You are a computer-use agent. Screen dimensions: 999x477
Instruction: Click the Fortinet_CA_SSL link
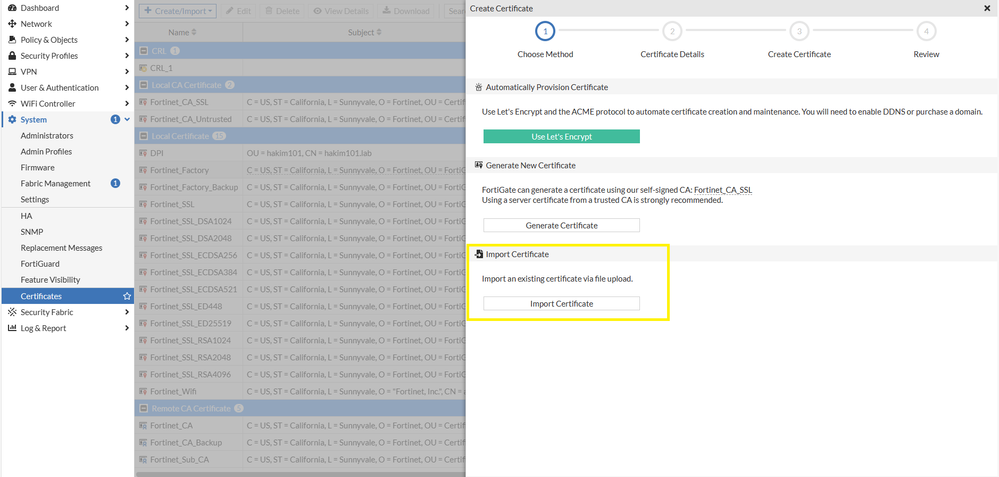(723, 190)
